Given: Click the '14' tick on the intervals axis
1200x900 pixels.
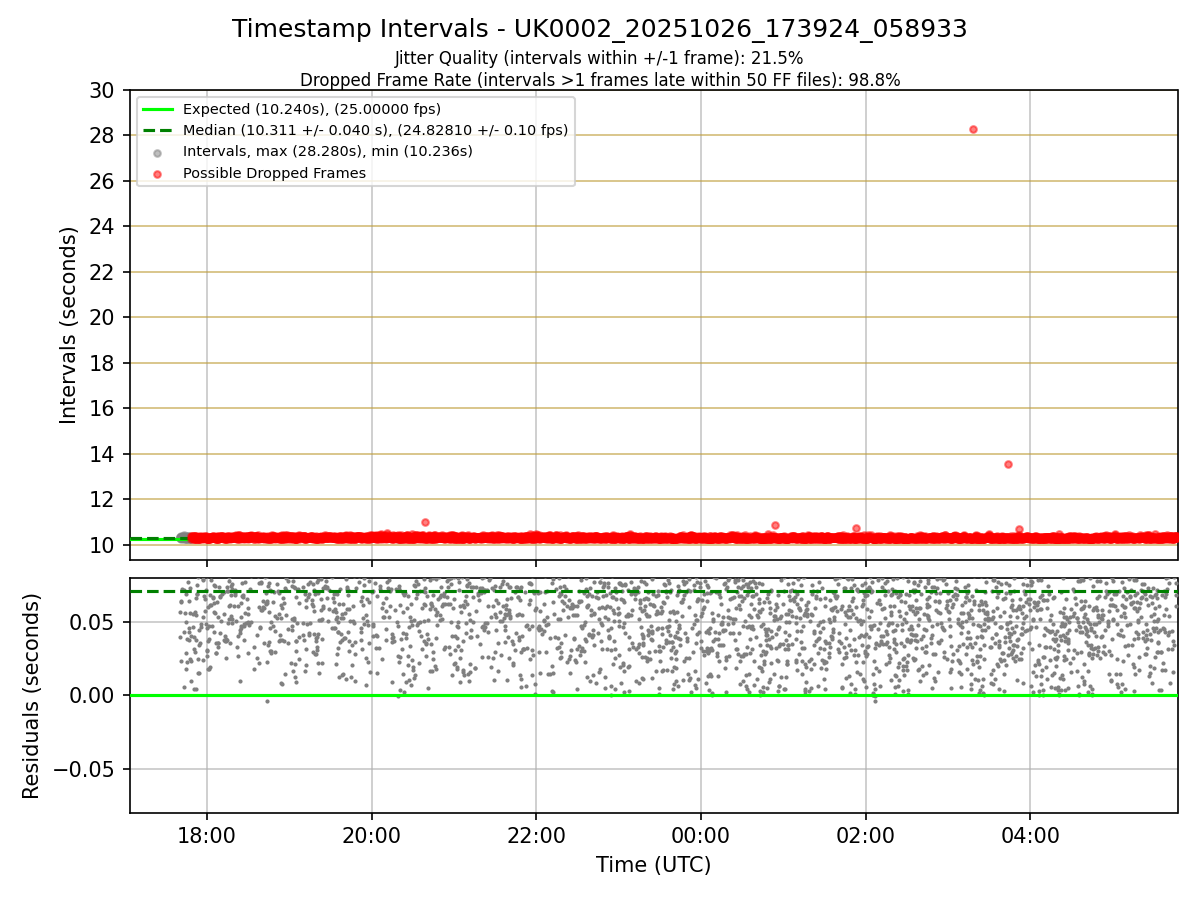Looking at the screenshot, I should 103,454.
